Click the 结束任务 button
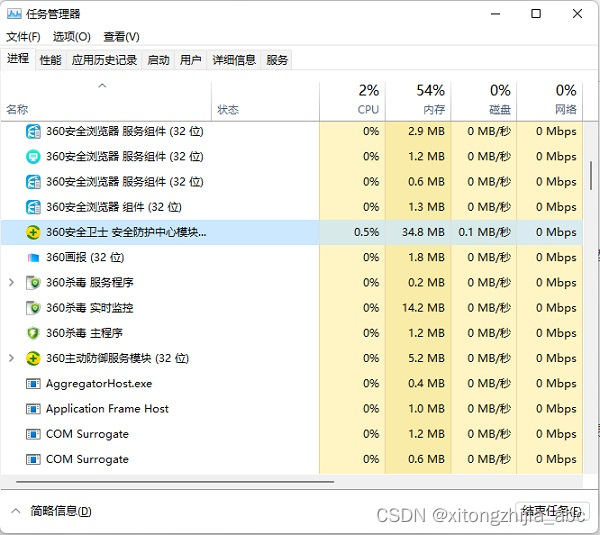Screen dimensions: 600x535 point(553,512)
